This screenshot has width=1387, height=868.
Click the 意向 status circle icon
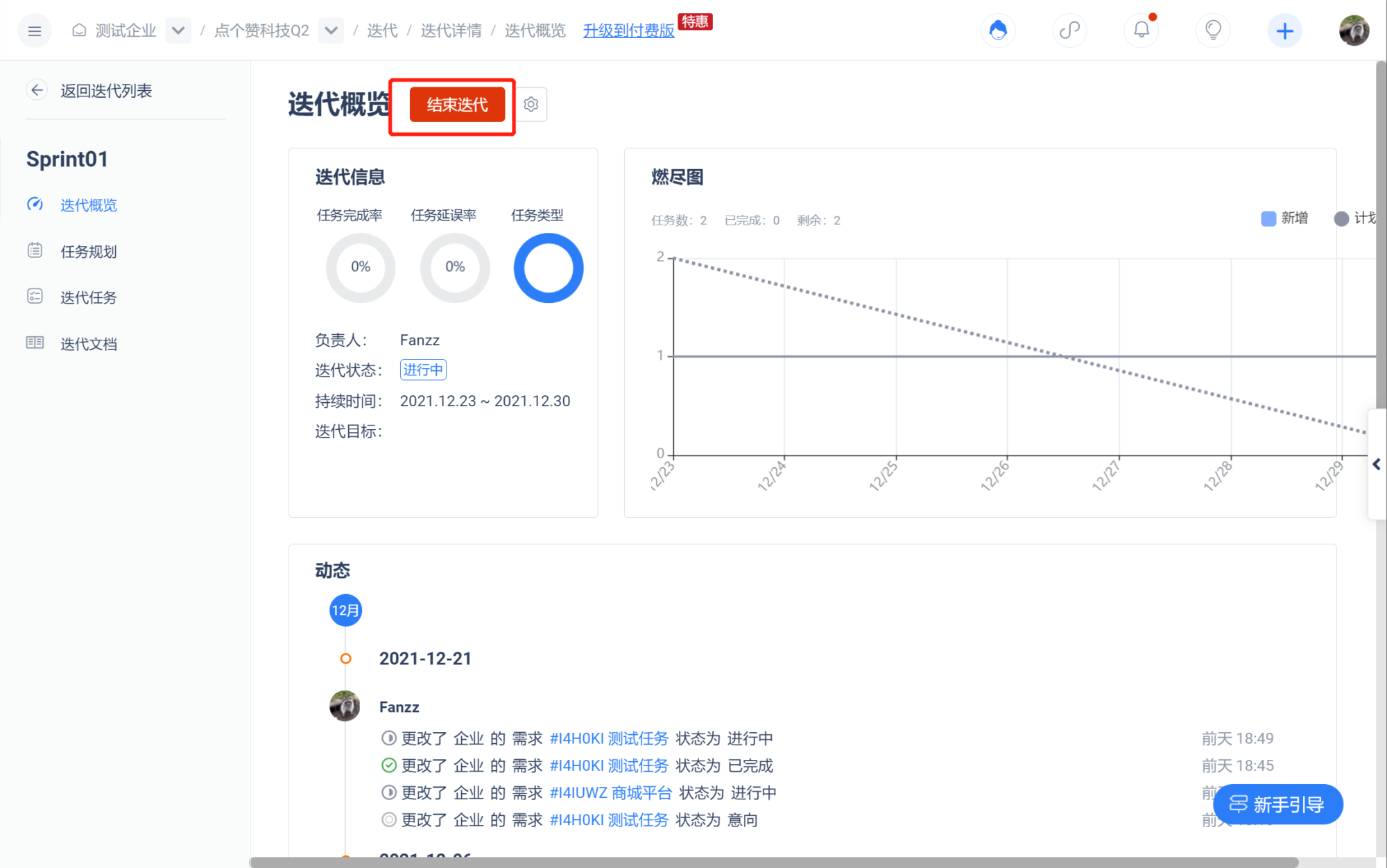coord(389,820)
